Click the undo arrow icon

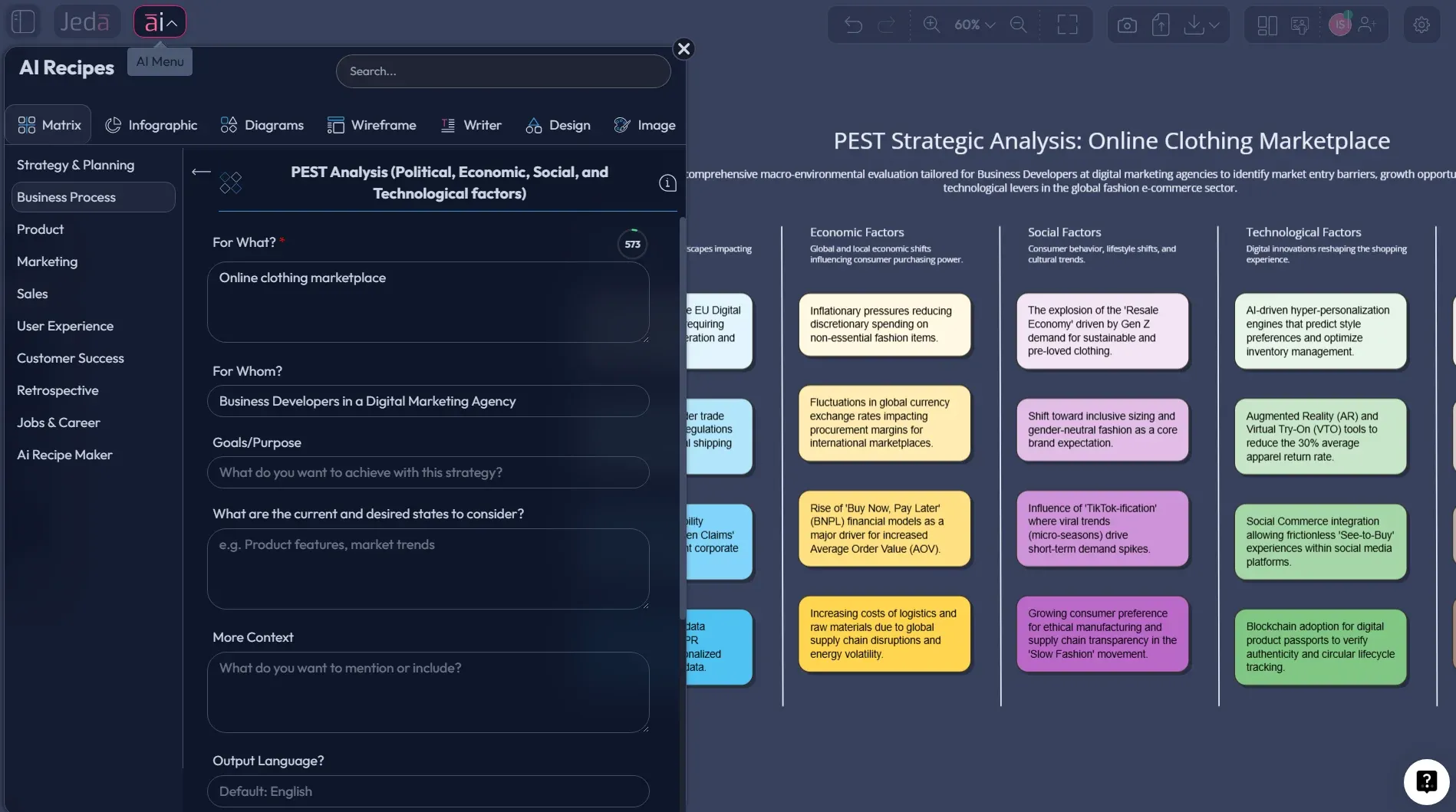click(x=853, y=24)
